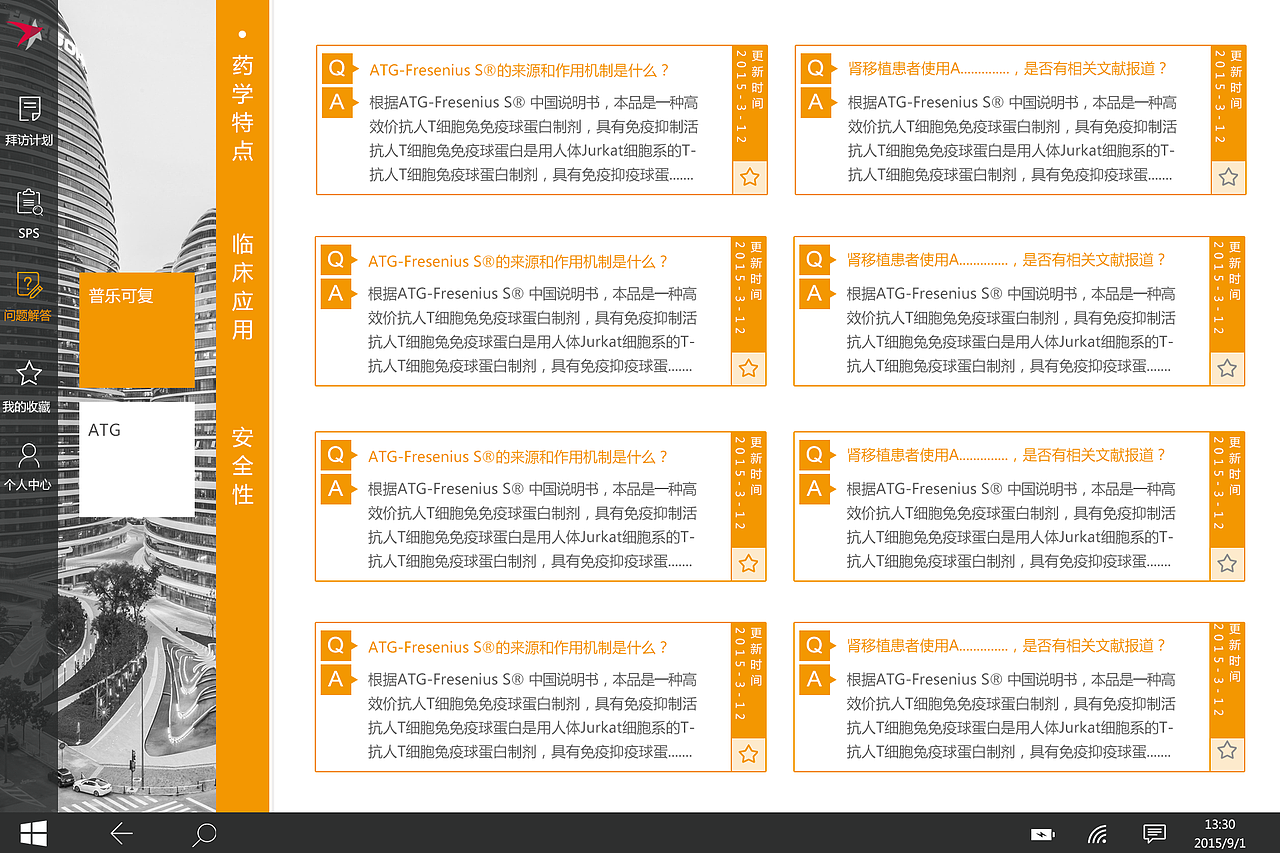Select the 问题解答 Q&A section
The image size is (1280, 853).
click(x=28, y=297)
